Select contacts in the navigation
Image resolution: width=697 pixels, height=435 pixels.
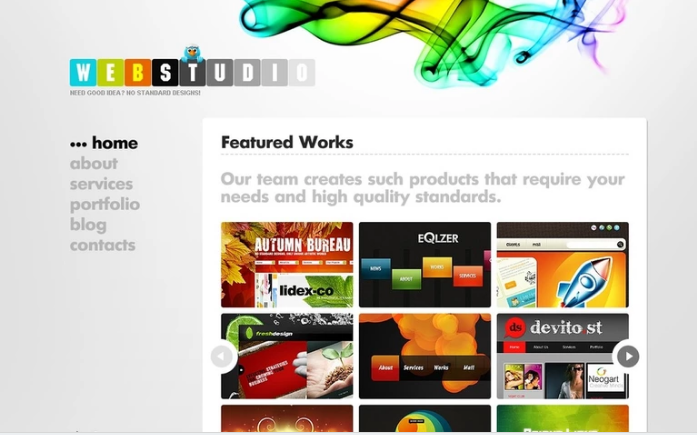[x=103, y=245]
